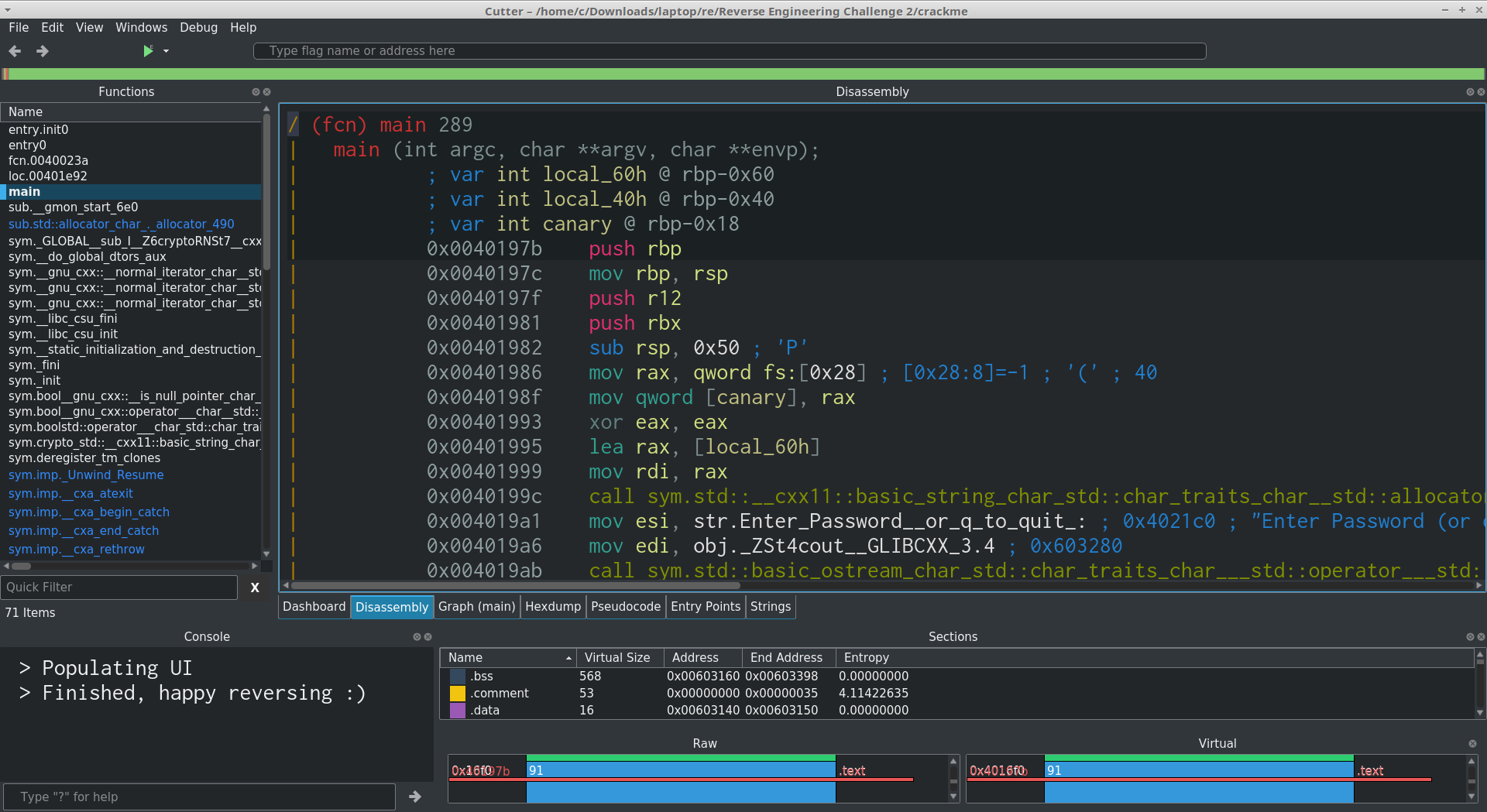The width and height of the screenshot is (1487, 812).
Task: Sort sections by Address column
Action: 702,658
